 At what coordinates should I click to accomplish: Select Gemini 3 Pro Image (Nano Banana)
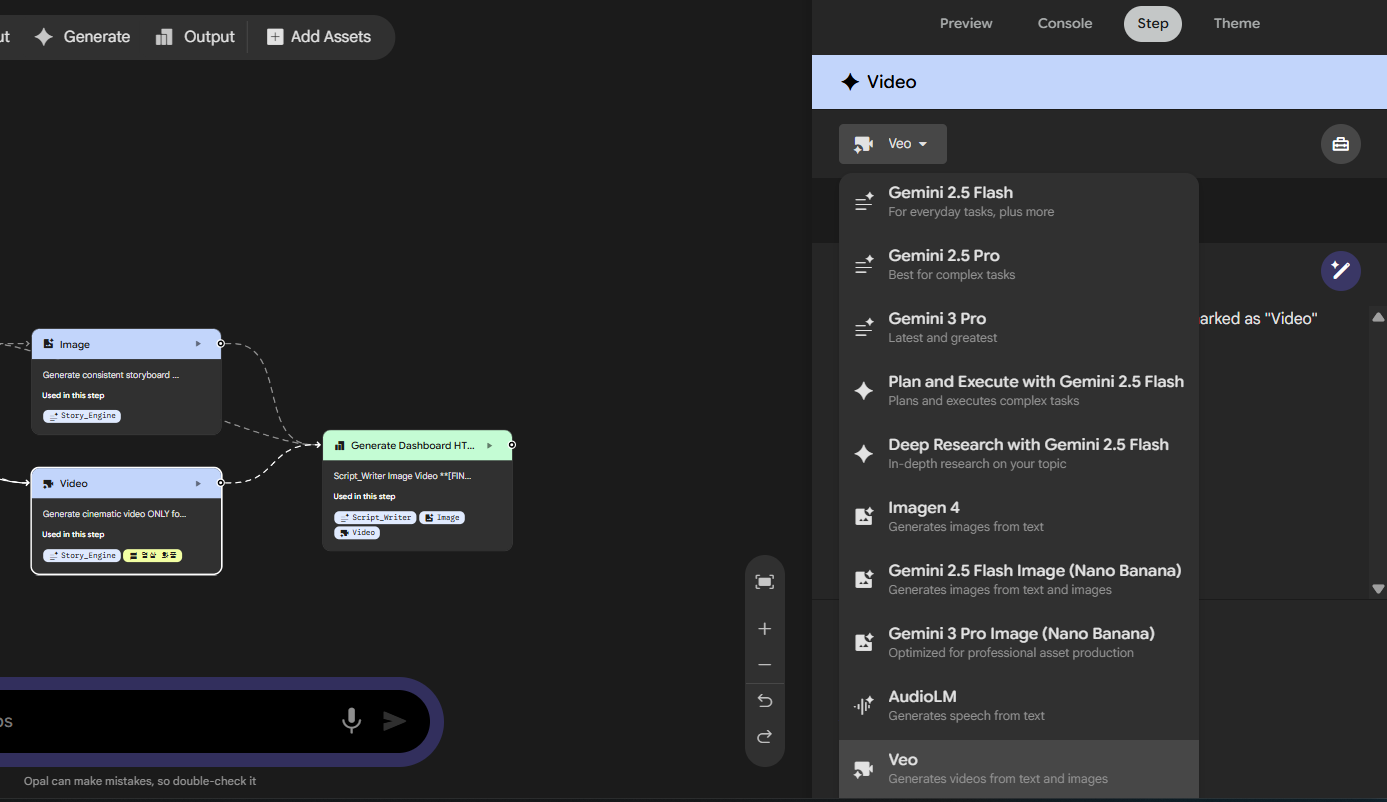coord(1018,642)
